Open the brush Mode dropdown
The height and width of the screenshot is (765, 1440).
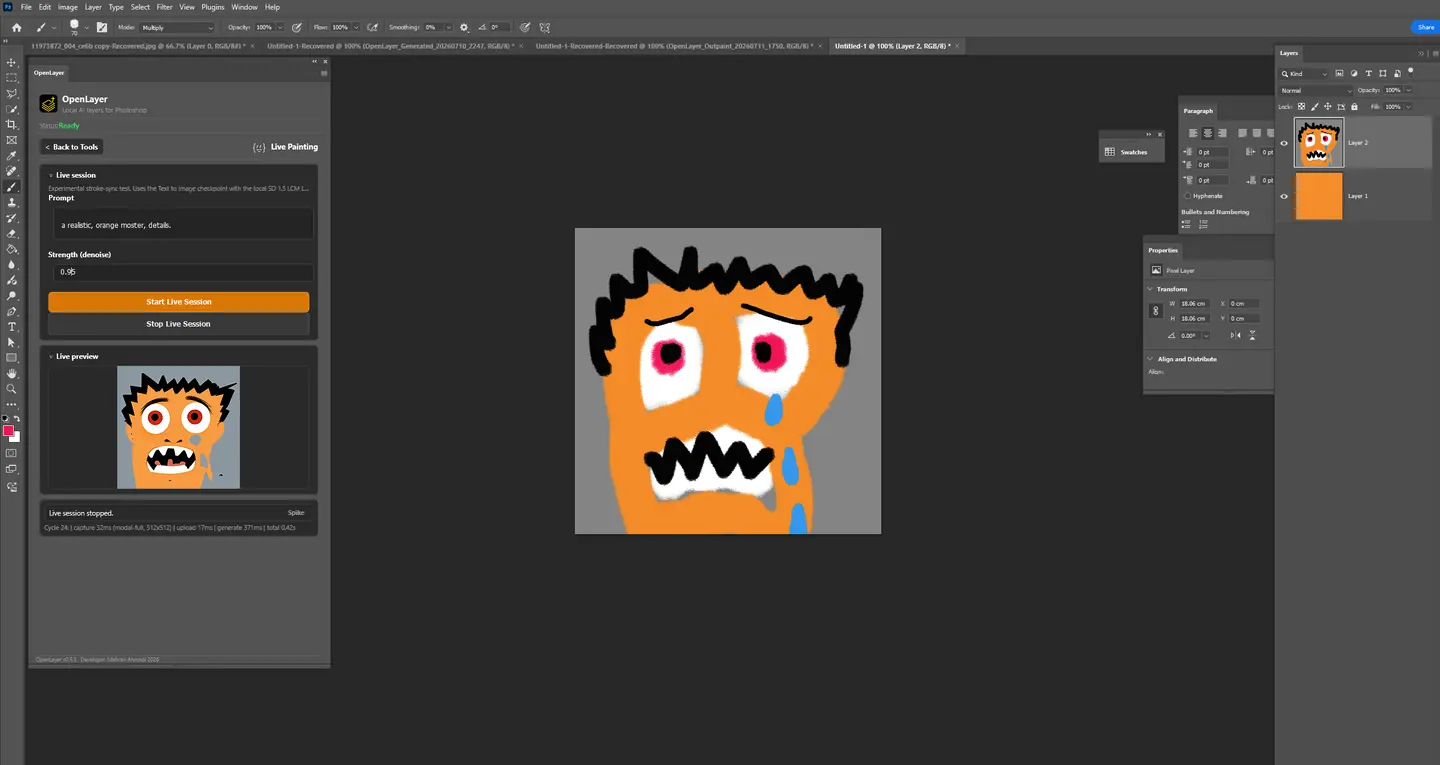pos(177,27)
